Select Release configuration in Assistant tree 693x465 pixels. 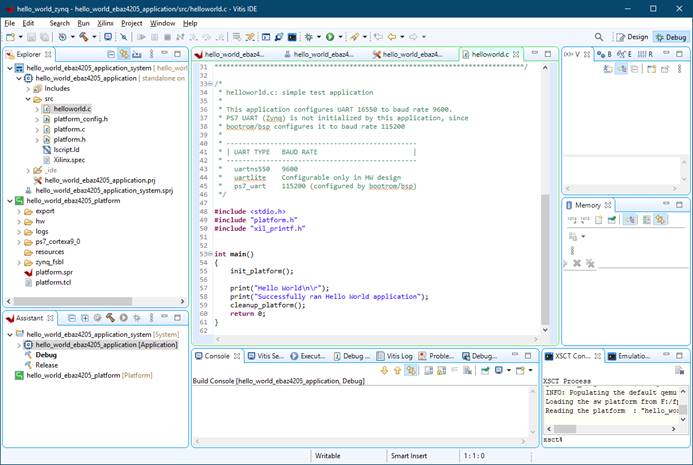[46, 365]
